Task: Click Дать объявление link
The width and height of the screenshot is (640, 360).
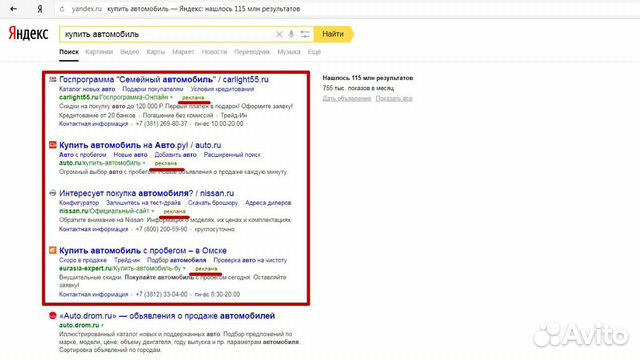Action: coord(347,98)
